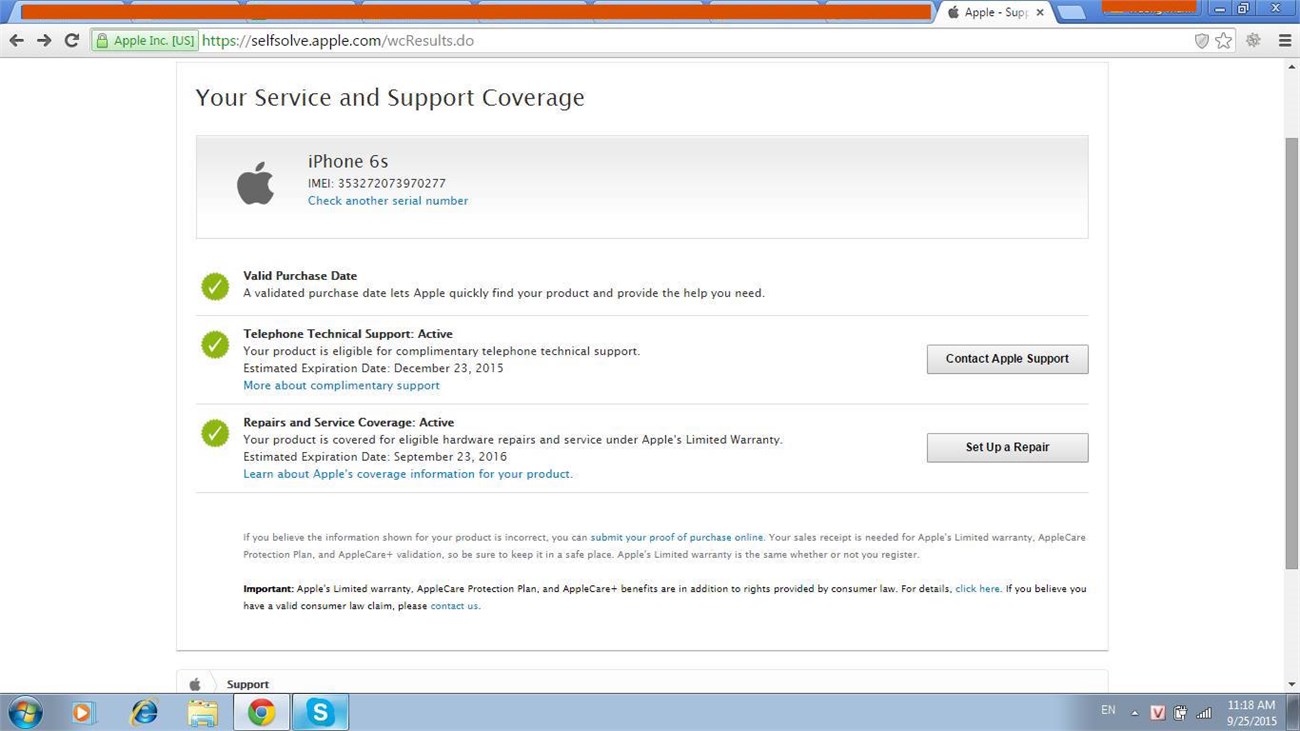Image resolution: width=1300 pixels, height=731 pixels.
Task: Click Check another serial number link
Action: click(388, 201)
